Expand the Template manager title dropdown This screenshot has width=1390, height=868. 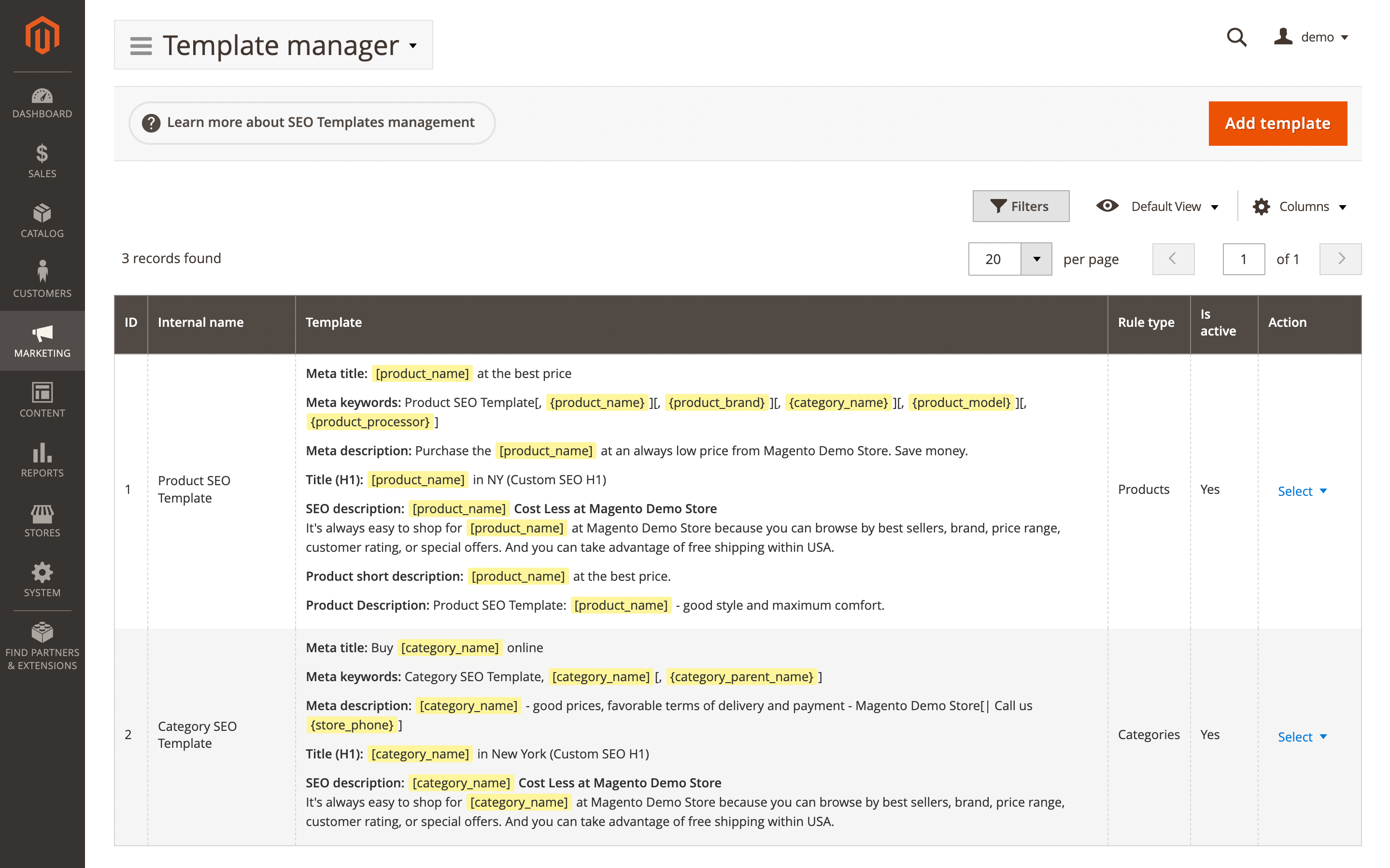coord(413,45)
